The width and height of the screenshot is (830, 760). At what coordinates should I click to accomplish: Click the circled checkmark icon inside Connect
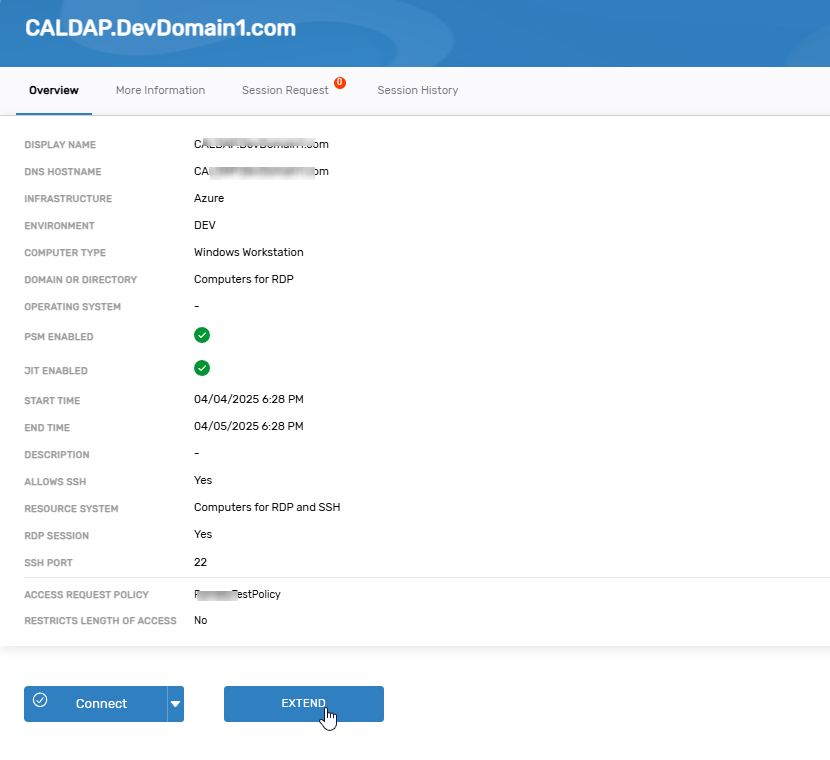pos(40,700)
